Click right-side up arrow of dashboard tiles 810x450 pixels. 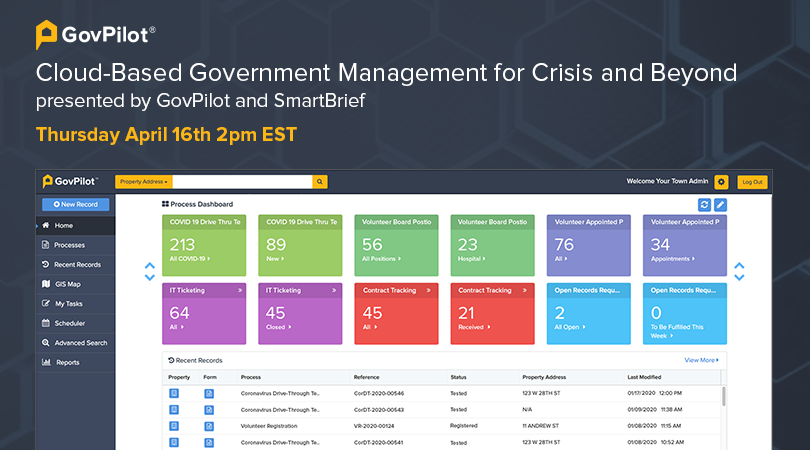(739, 266)
